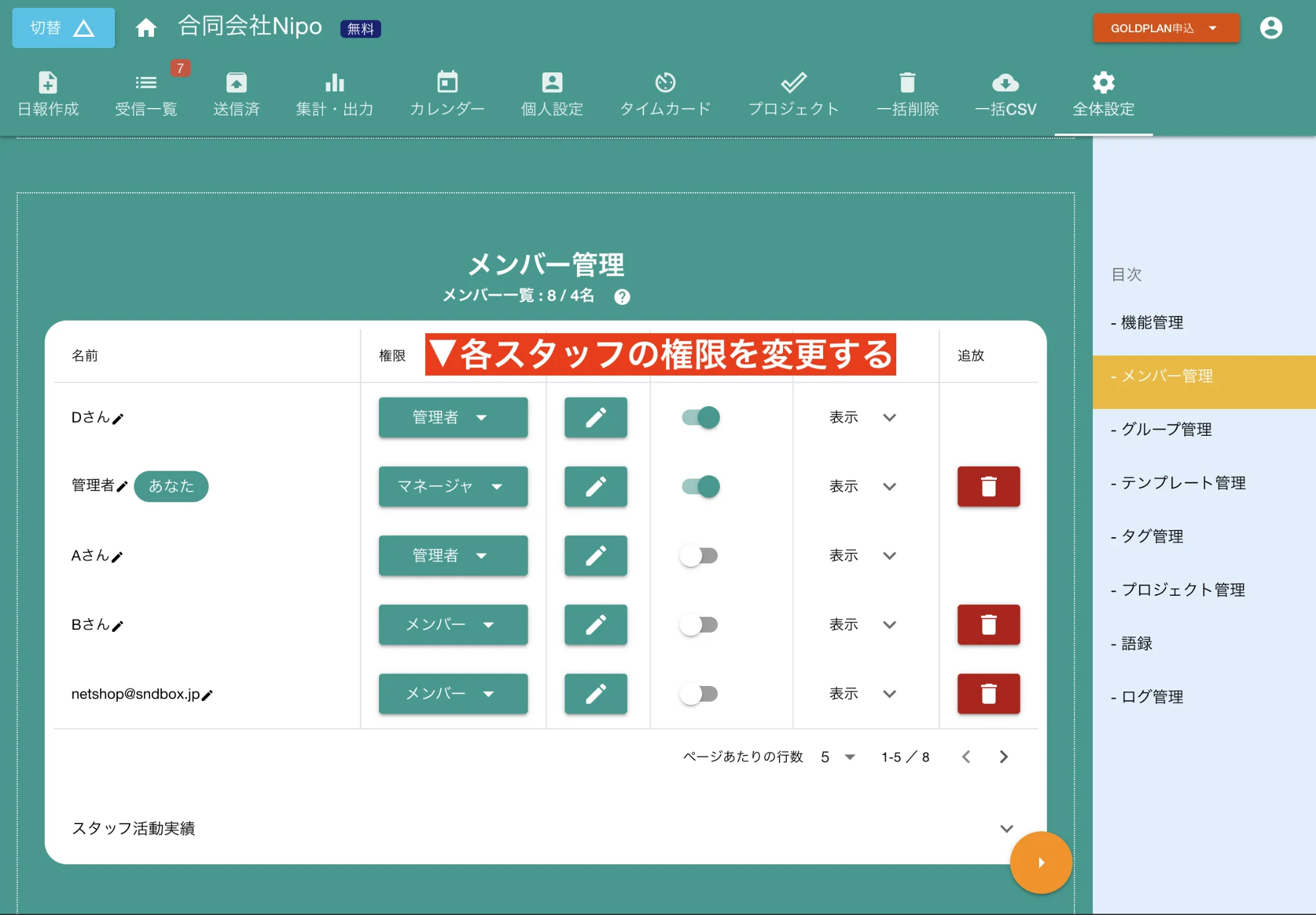Enable the switch for Bさん
Image resolution: width=1316 pixels, height=915 pixels.
point(699,625)
